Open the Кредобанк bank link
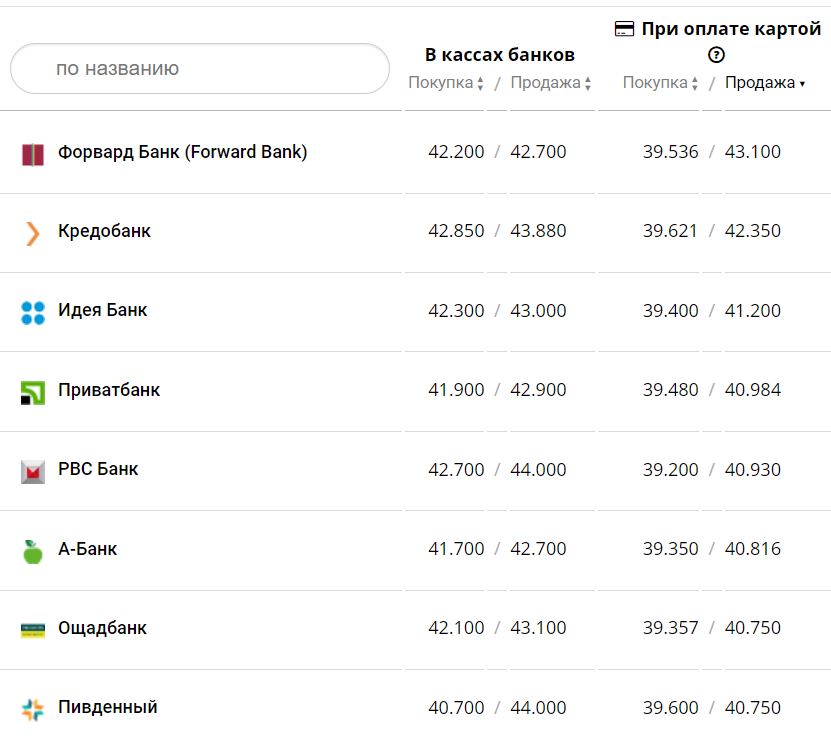Screen dimensions: 831x740 click(x=104, y=231)
